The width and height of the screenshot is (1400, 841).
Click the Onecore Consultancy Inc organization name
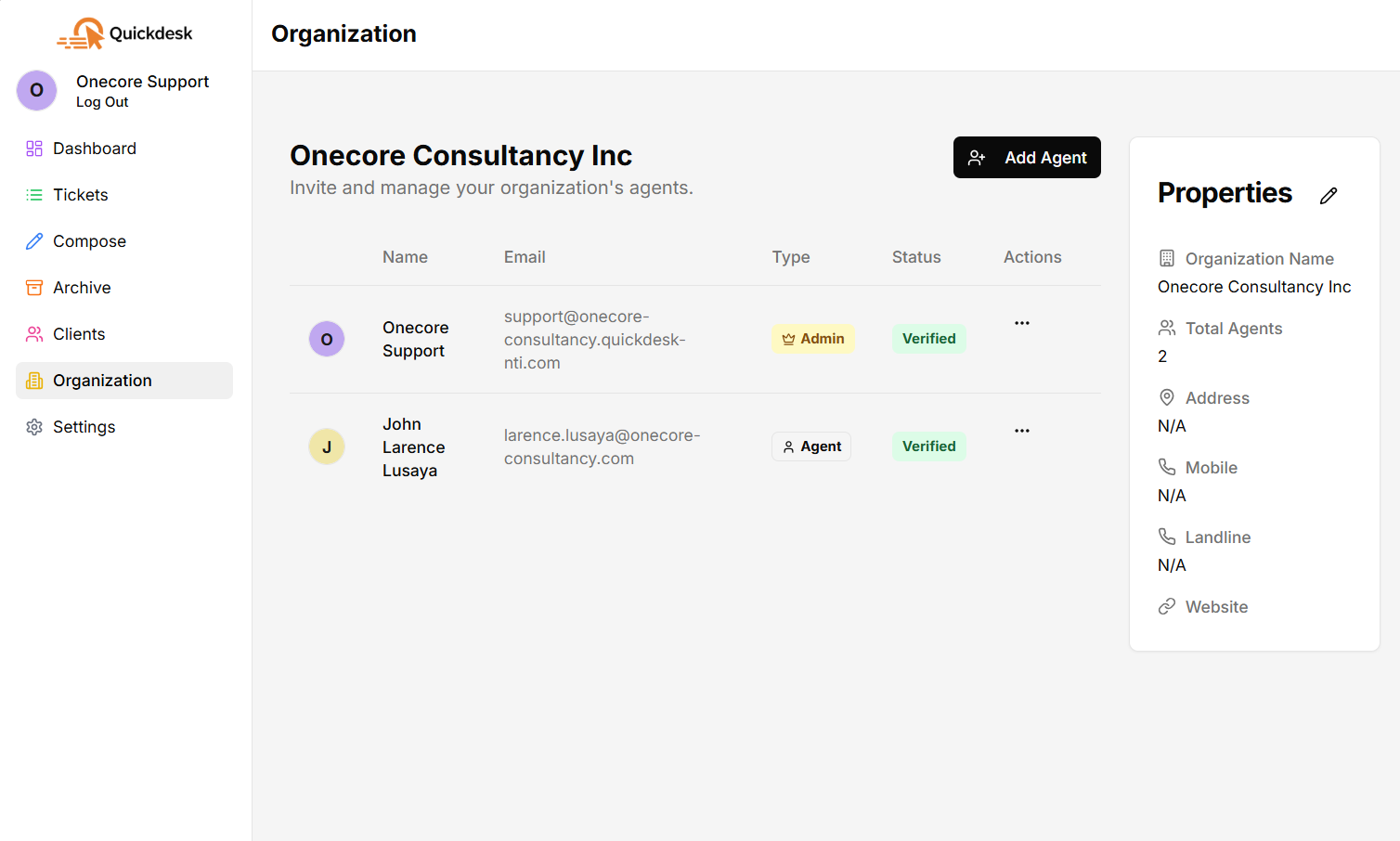(x=460, y=155)
